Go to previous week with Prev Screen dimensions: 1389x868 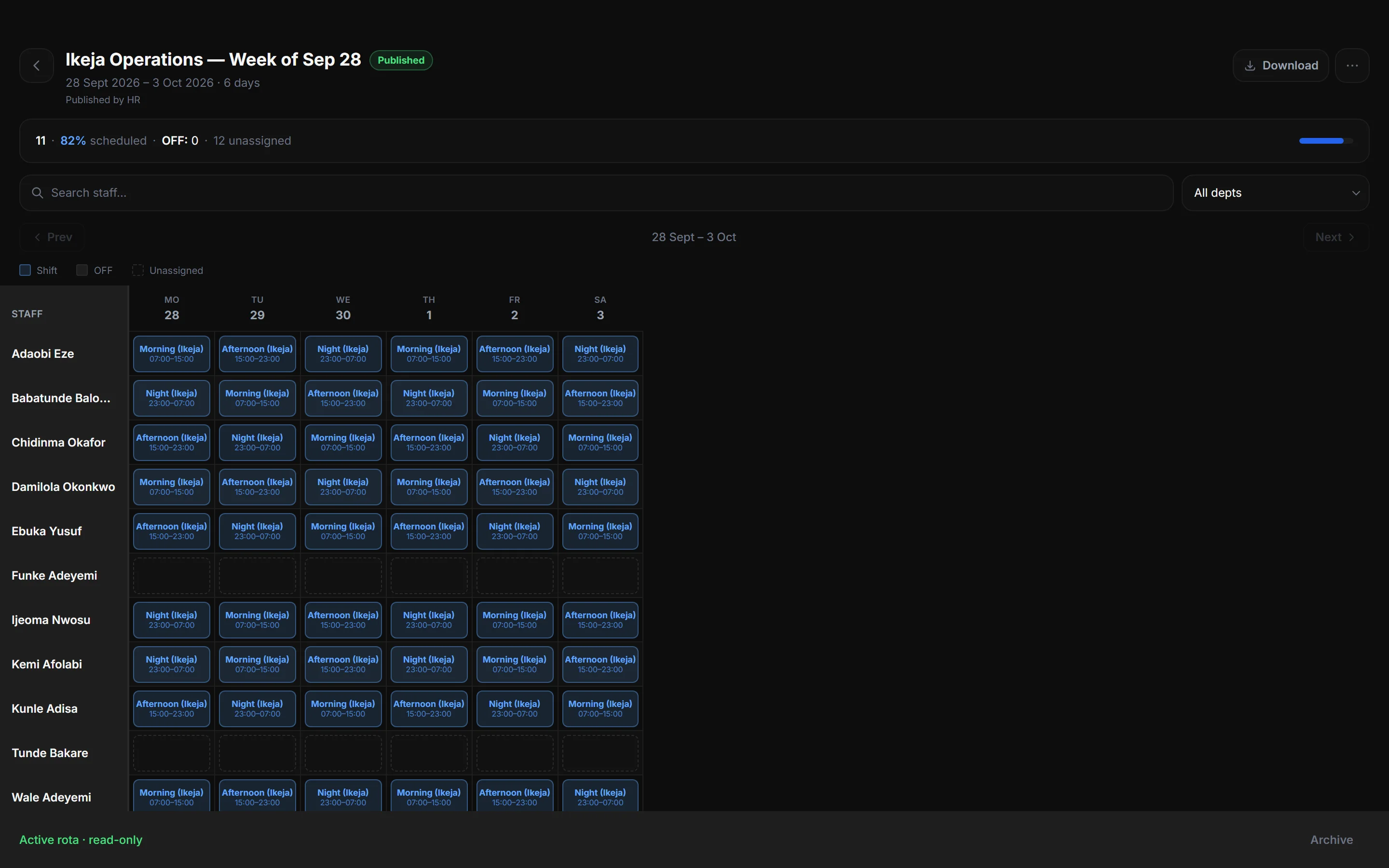(x=52, y=237)
